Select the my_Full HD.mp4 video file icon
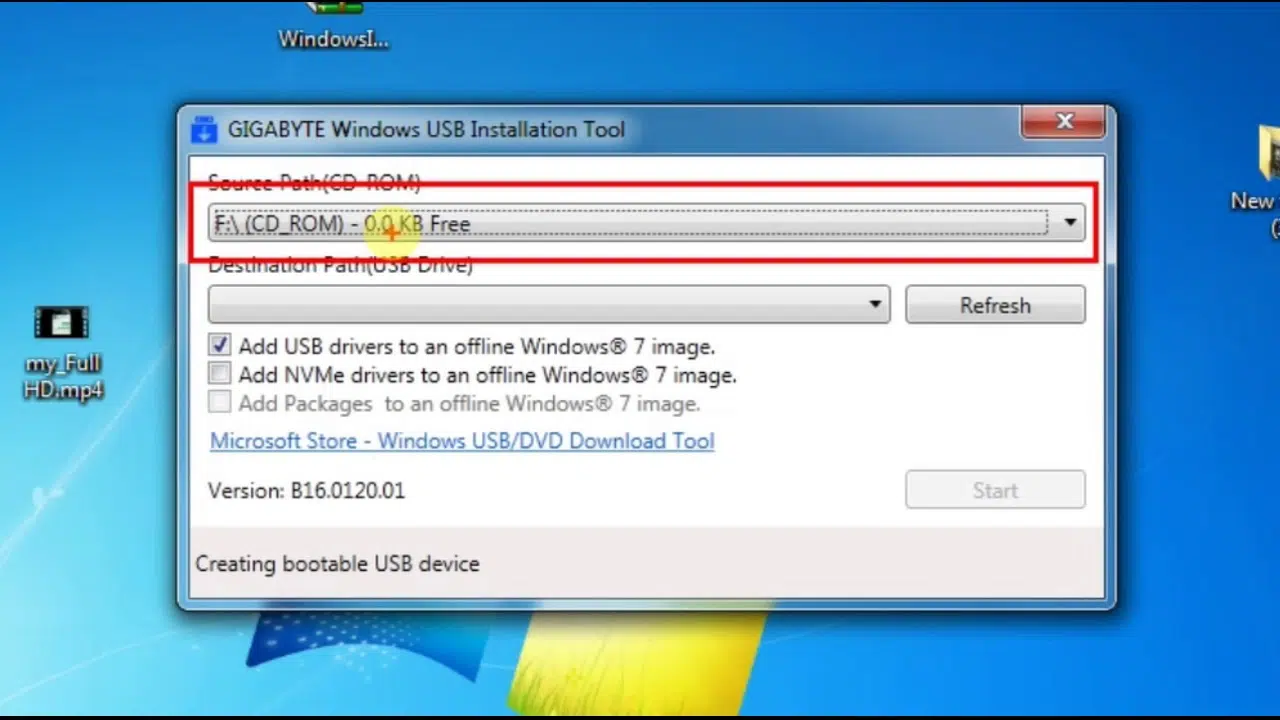Screen dimensions: 1280x720 [x=62, y=322]
